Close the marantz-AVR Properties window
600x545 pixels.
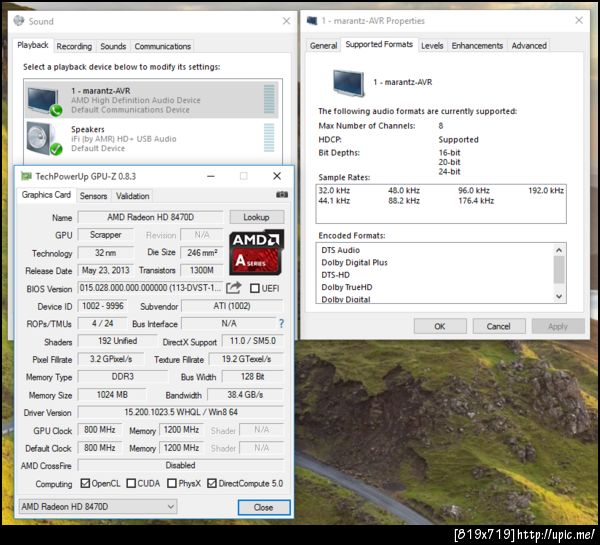point(579,20)
